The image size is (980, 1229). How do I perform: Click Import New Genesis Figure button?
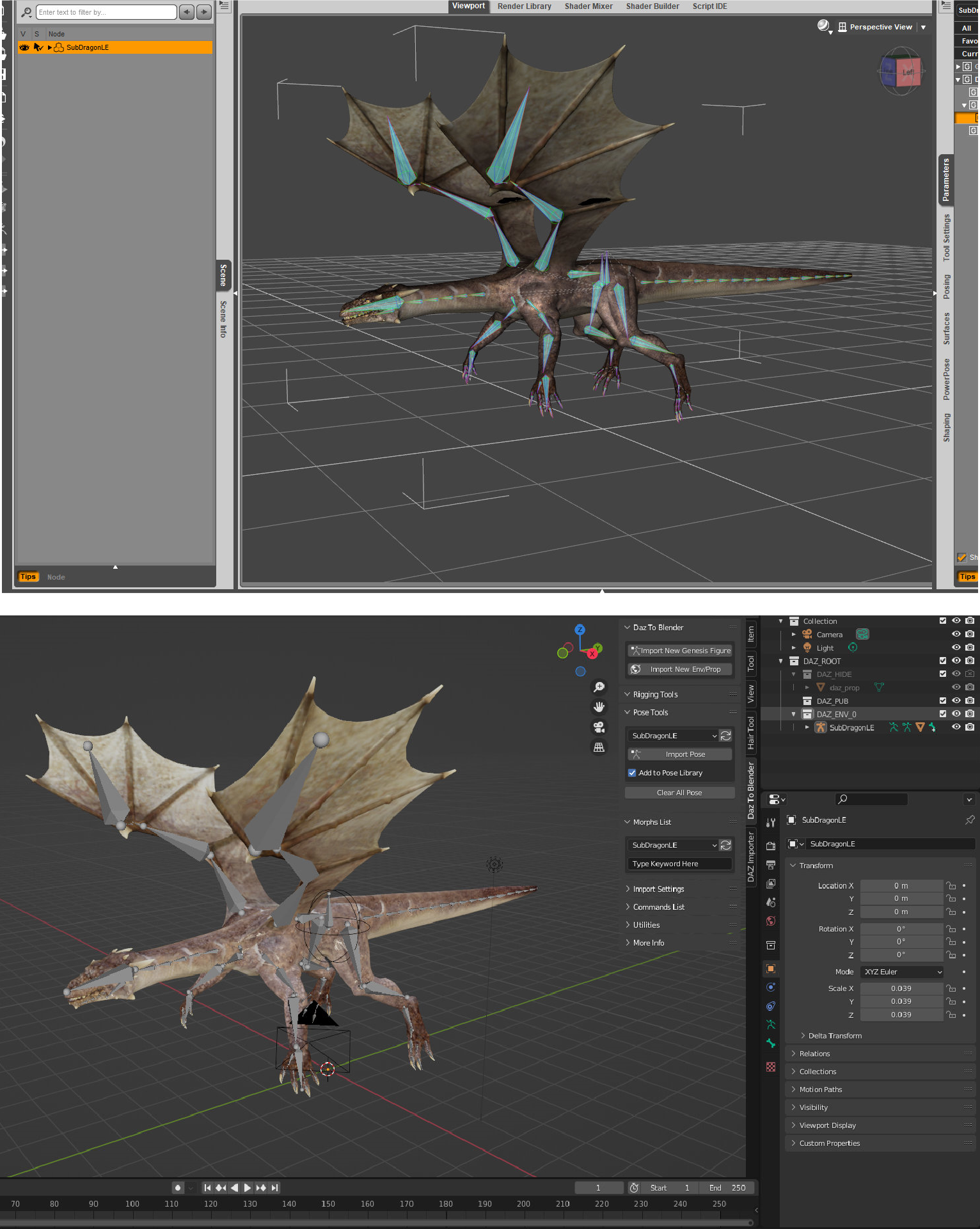click(679, 651)
